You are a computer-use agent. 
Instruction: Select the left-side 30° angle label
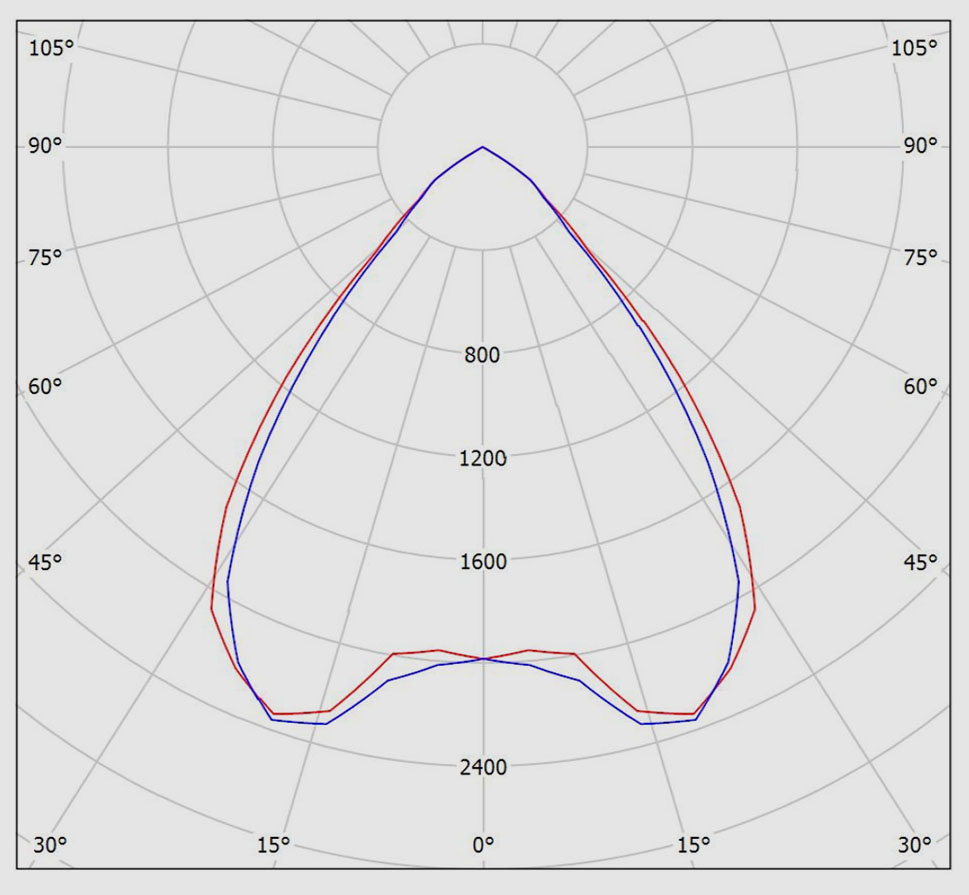coord(49,845)
